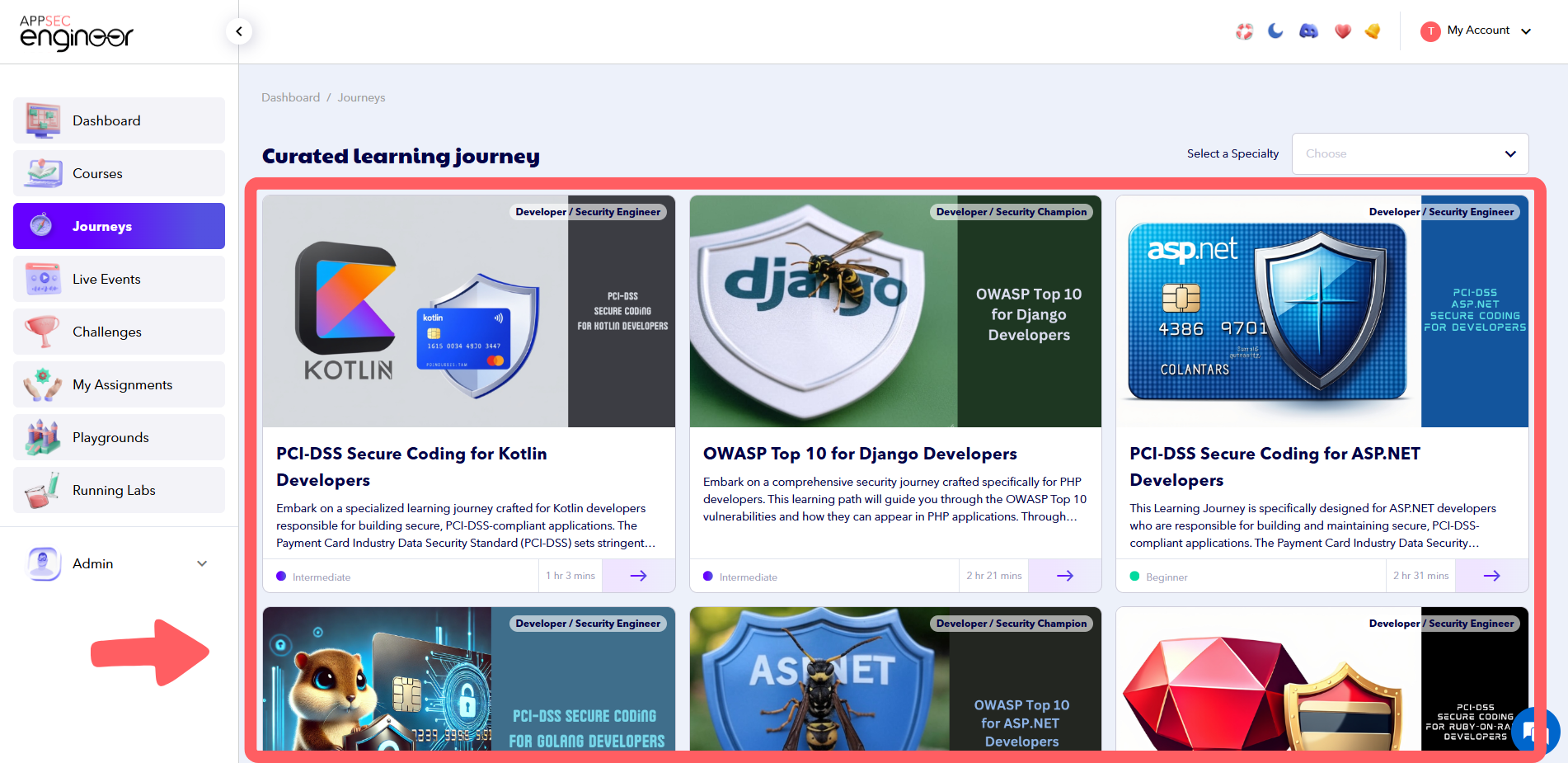Collapse the sidebar with the chevron
This screenshot has width=1568, height=763.
tap(238, 31)
